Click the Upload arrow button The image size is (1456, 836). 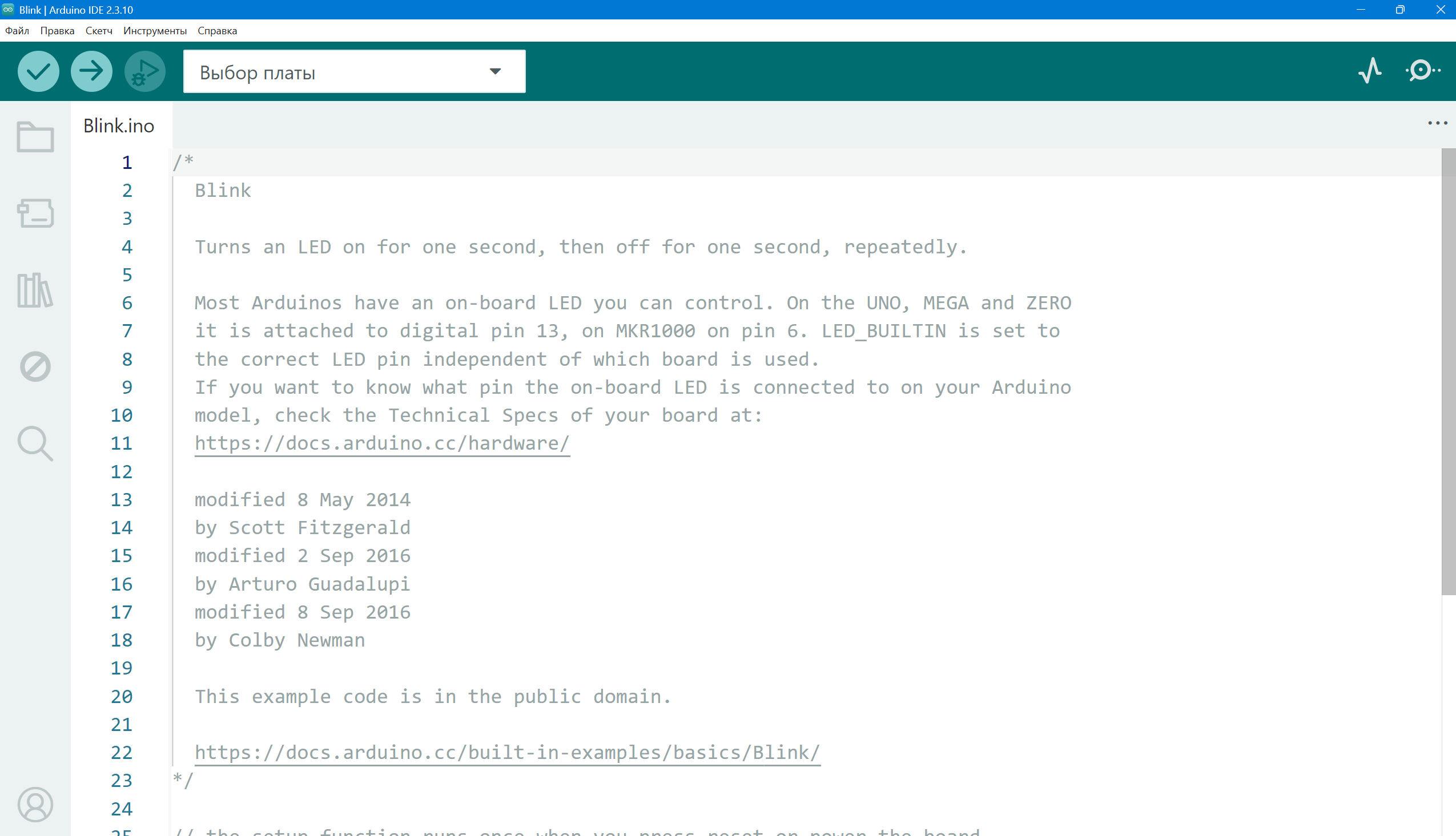coord(91,71)
